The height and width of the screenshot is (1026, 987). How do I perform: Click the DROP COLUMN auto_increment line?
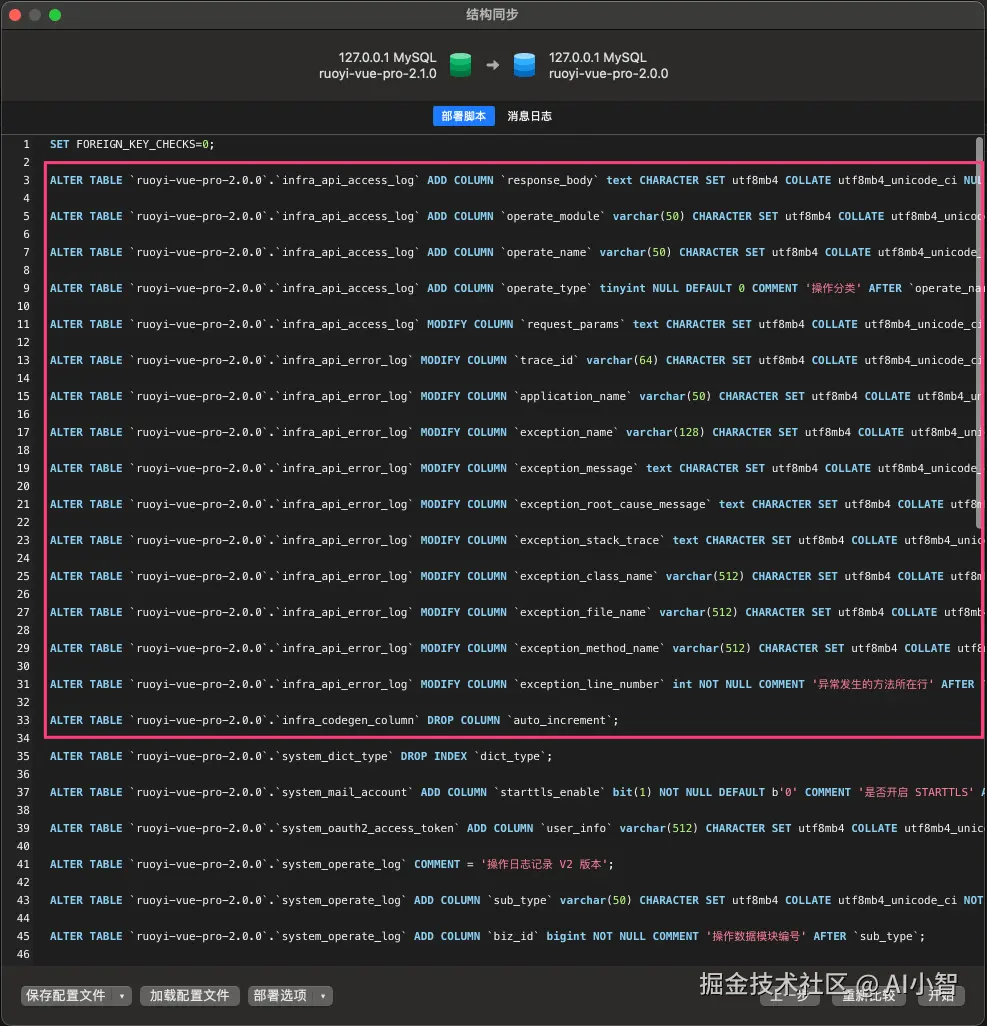click(334, 720)
